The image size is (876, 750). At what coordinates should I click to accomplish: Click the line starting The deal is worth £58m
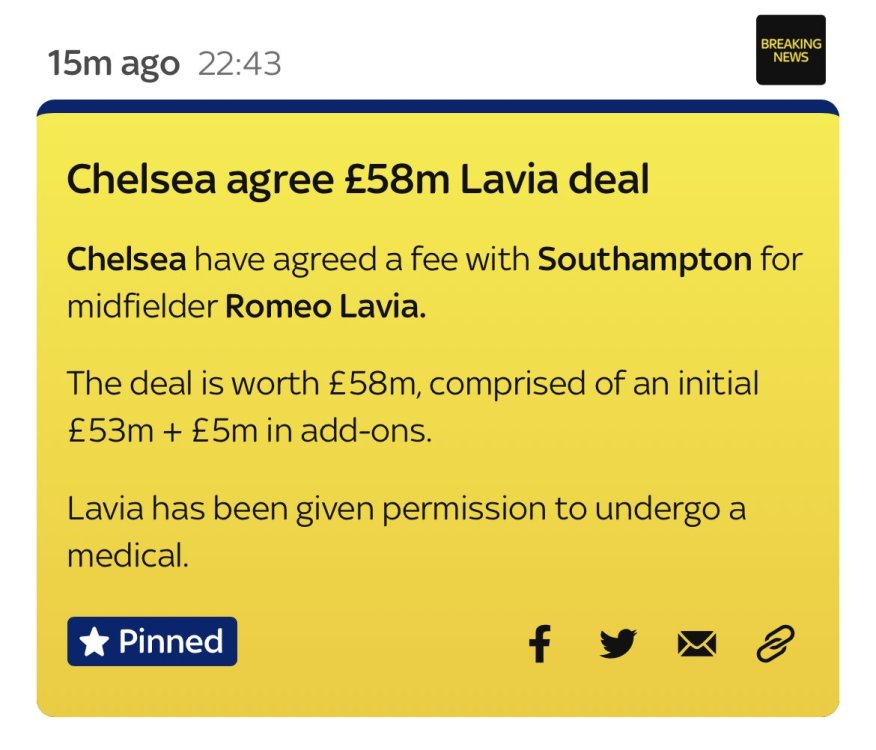coord(413,385)
